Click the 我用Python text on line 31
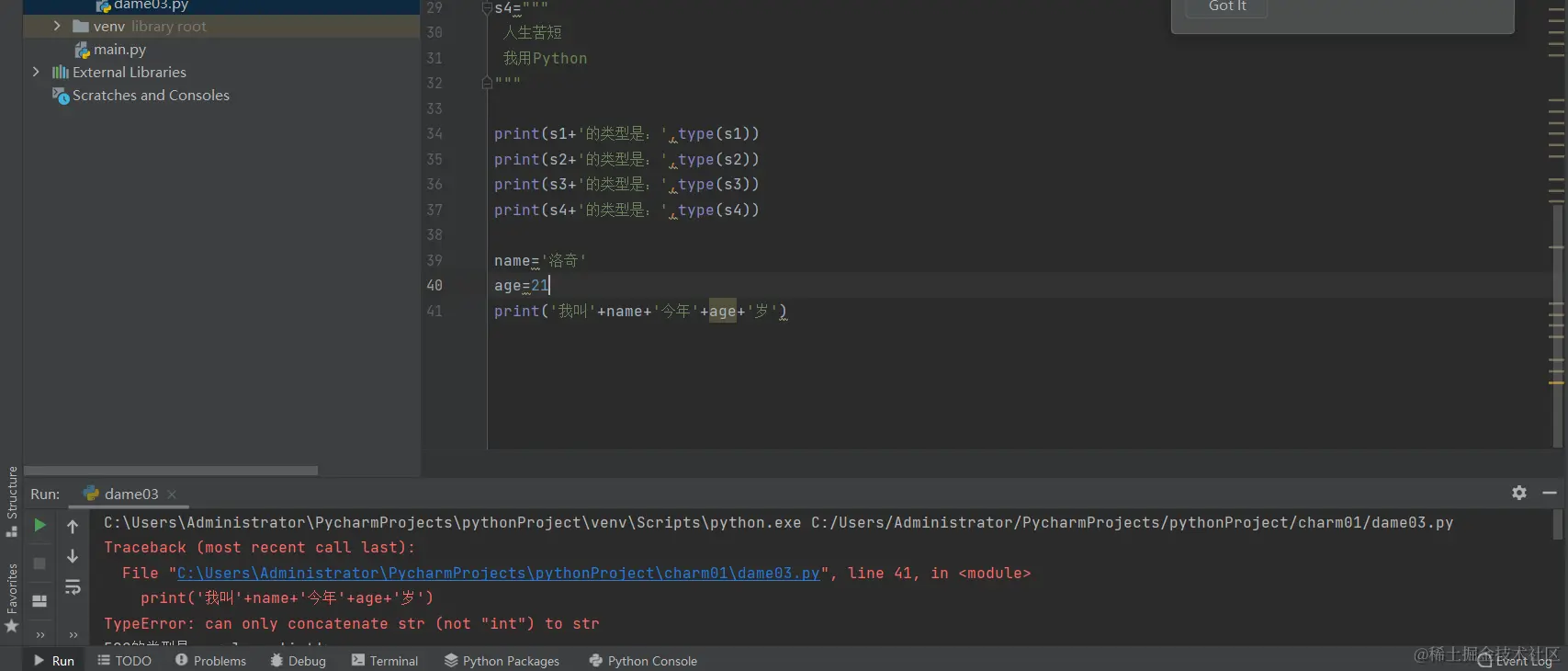Screen dimensions: 1568x671 pos(545,58)
